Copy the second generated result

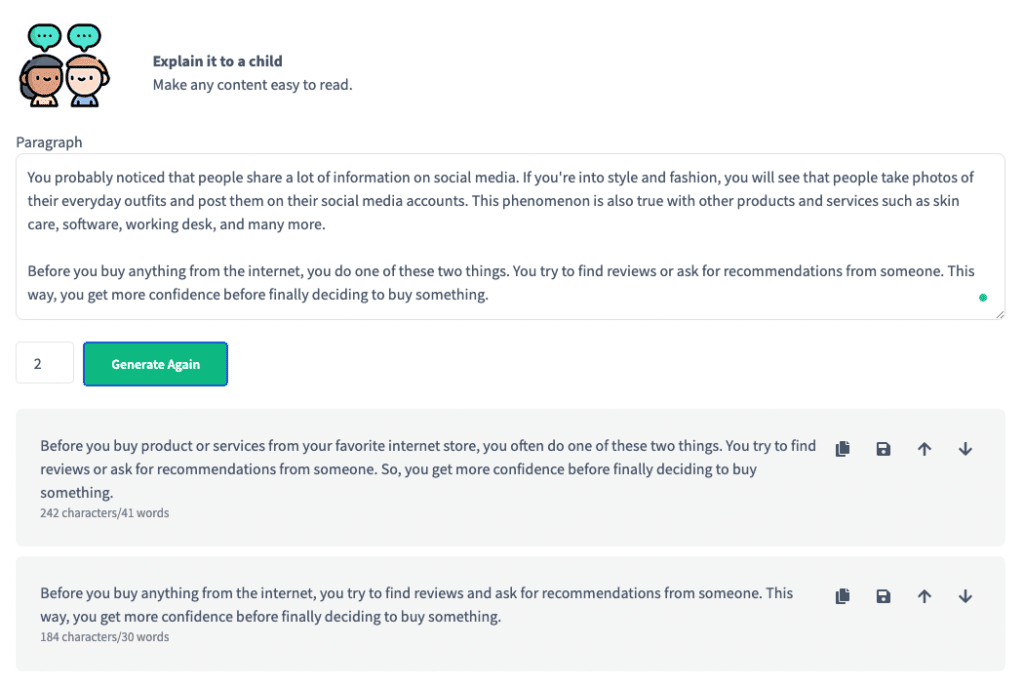pyautogui.click(x=842, y=596)
